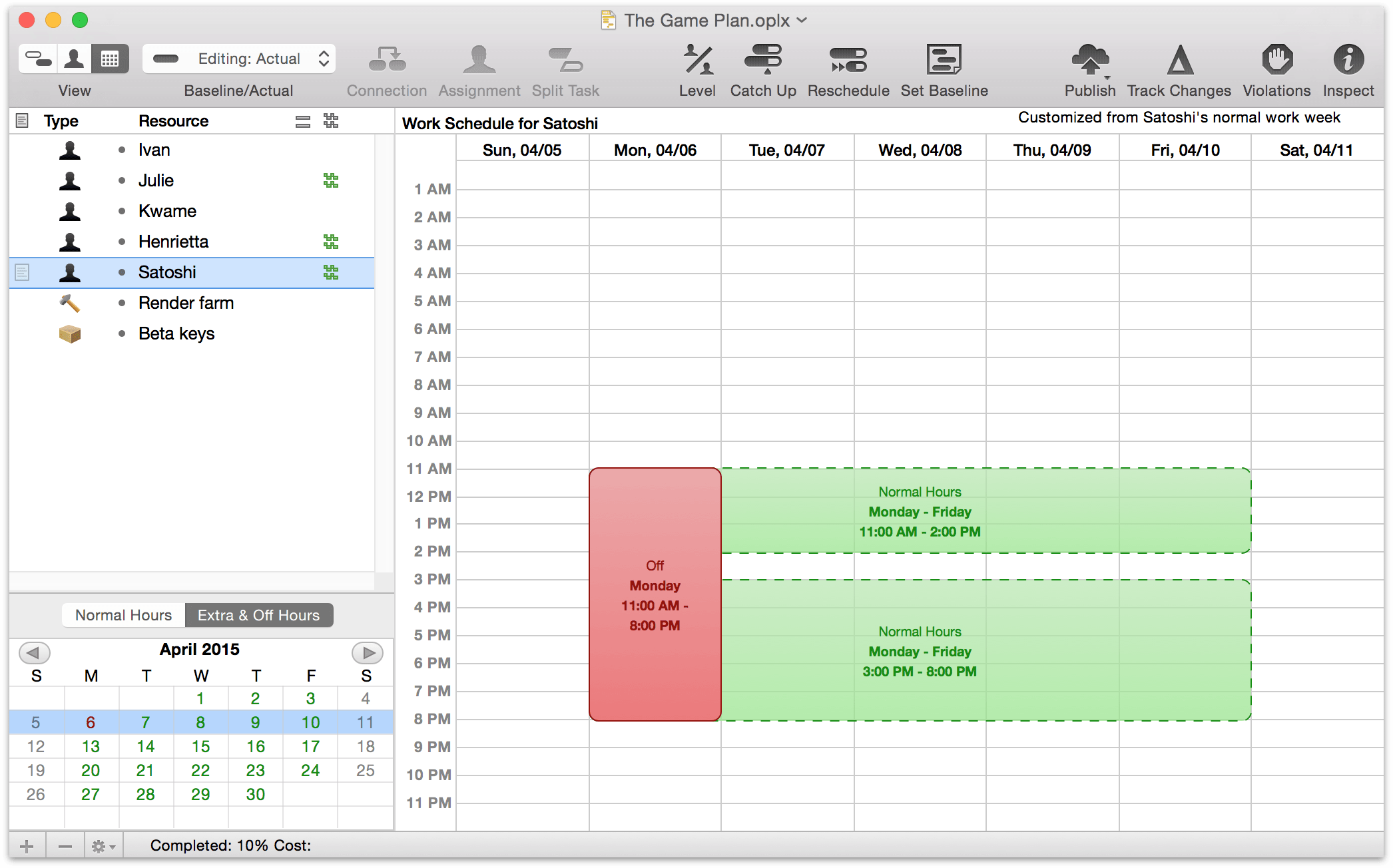Click the Resource column header
Viewport: 1393px width, 868px height.
(174, 120)
